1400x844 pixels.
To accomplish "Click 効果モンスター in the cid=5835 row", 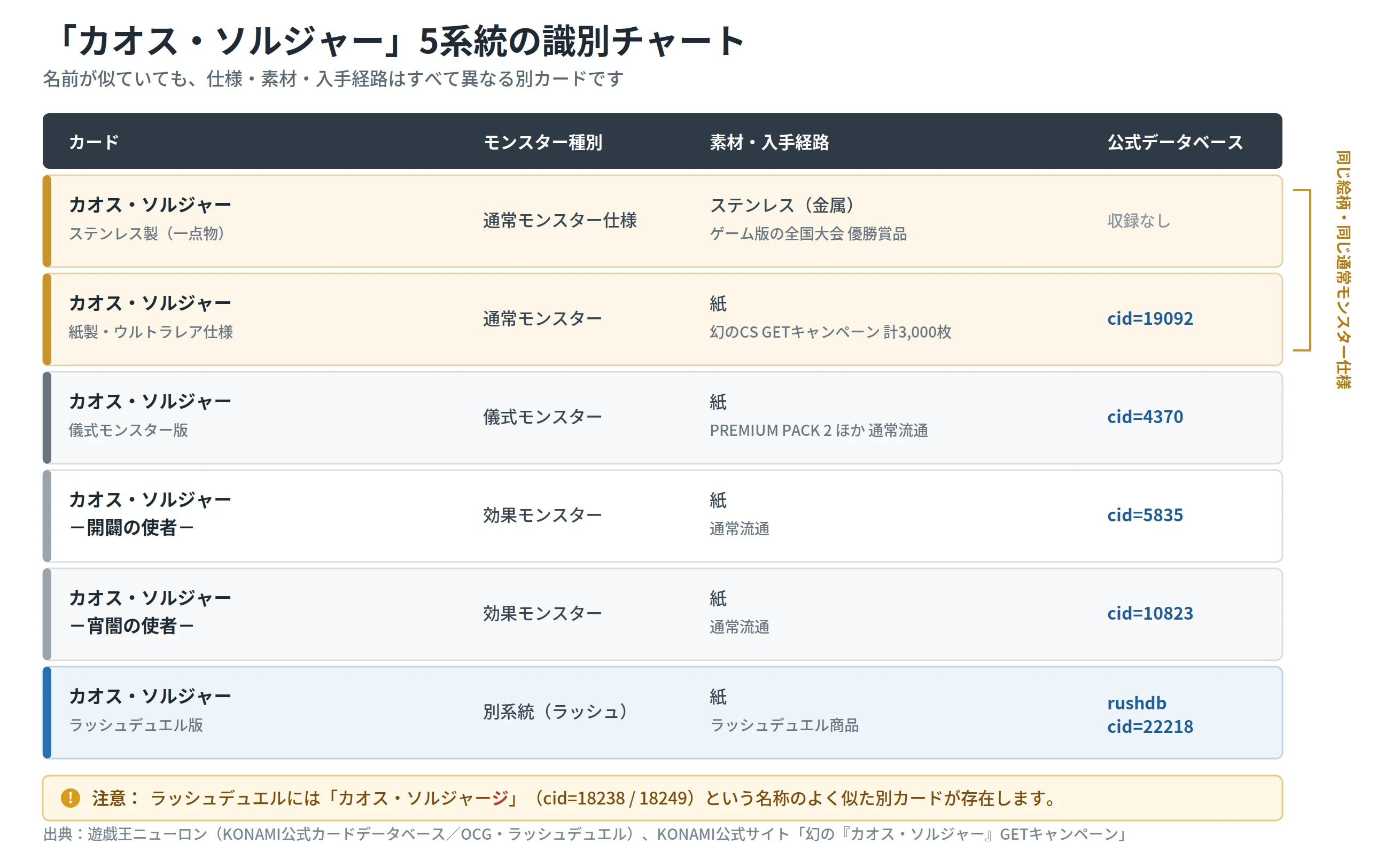I will click(542, 515).
